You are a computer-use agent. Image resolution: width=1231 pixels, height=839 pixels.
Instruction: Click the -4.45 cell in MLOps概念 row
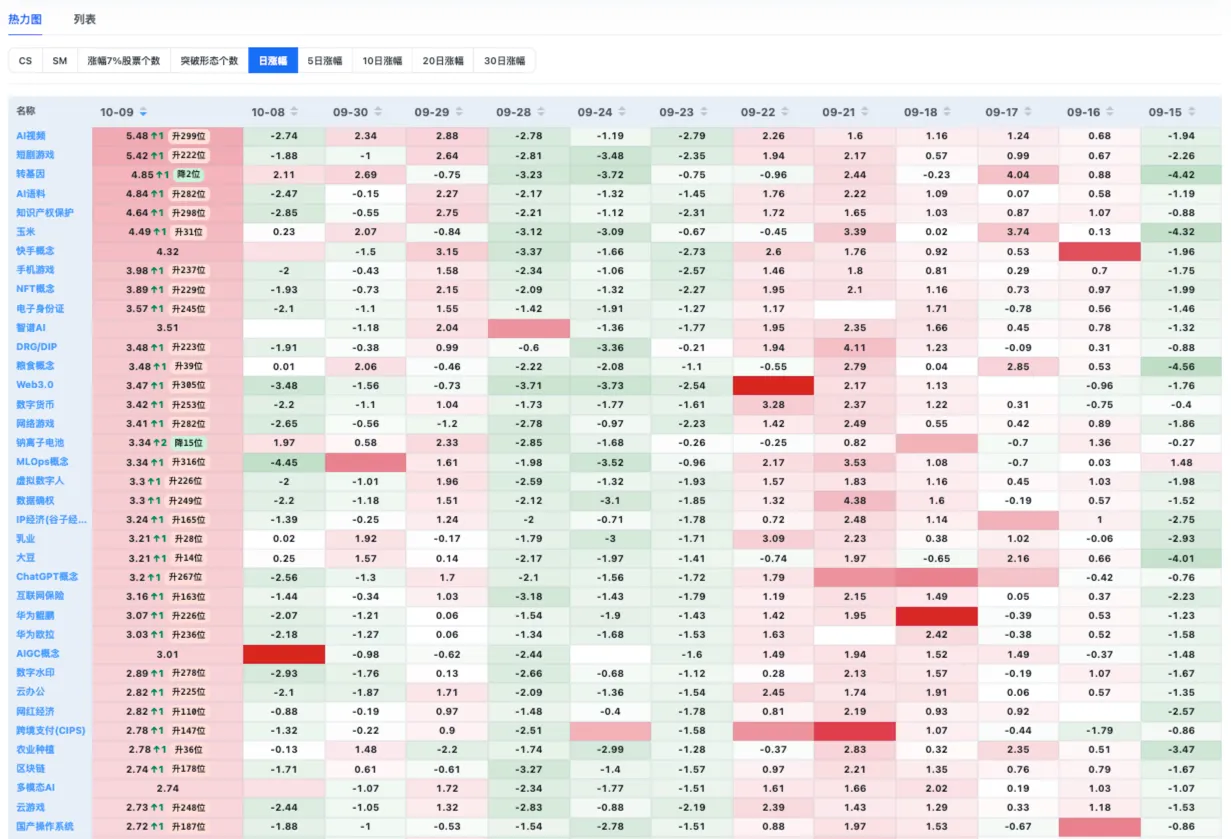(284, 462)
